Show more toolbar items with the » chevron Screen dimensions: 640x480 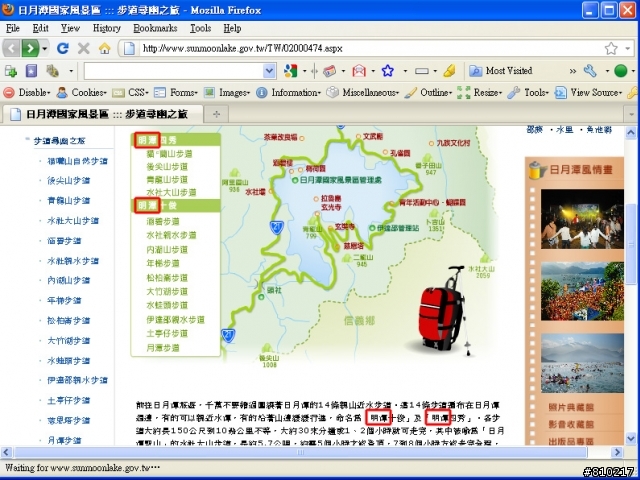click(573, 71)
